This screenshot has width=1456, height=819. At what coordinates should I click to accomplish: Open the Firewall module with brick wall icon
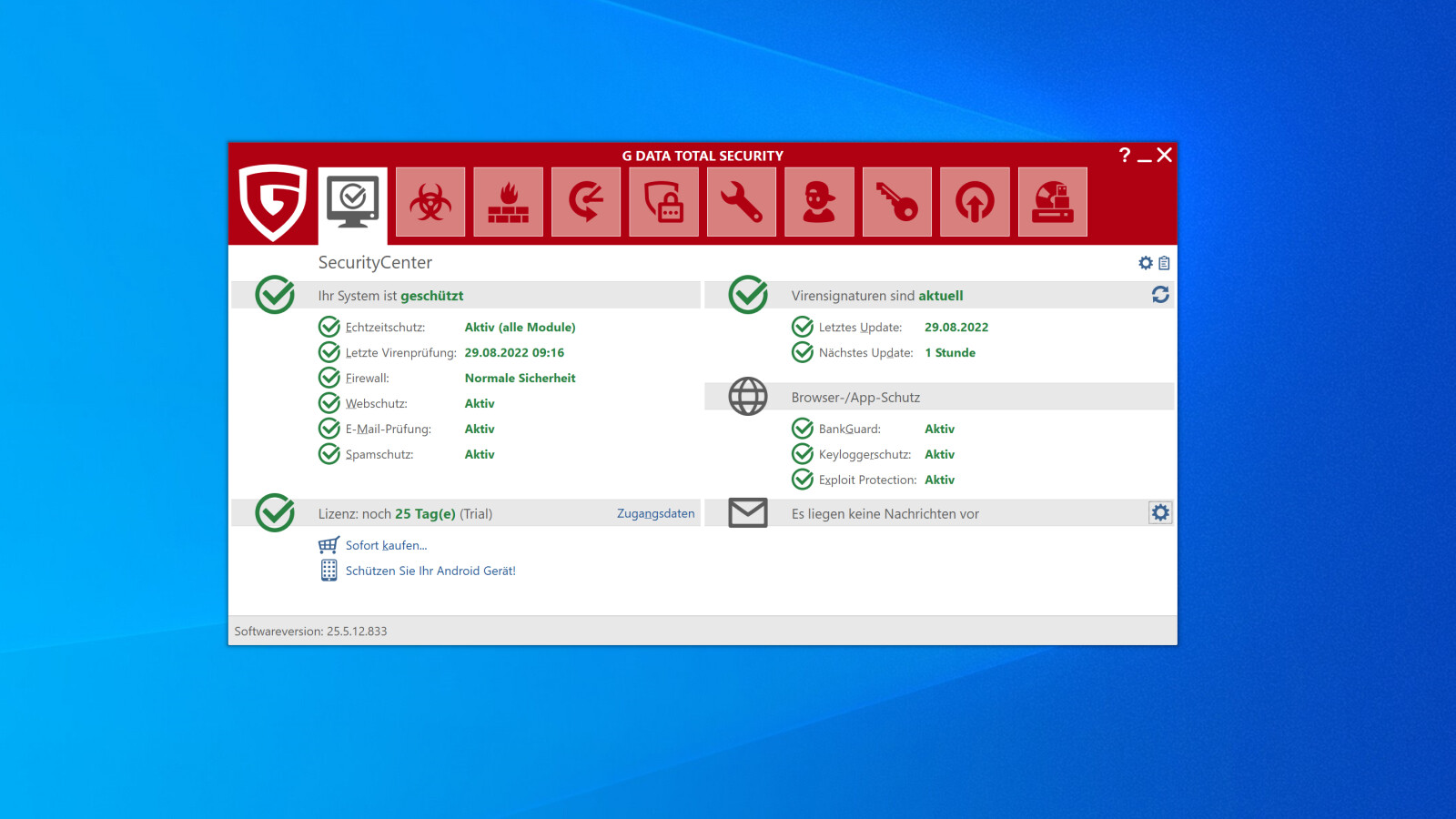[508, 202]
